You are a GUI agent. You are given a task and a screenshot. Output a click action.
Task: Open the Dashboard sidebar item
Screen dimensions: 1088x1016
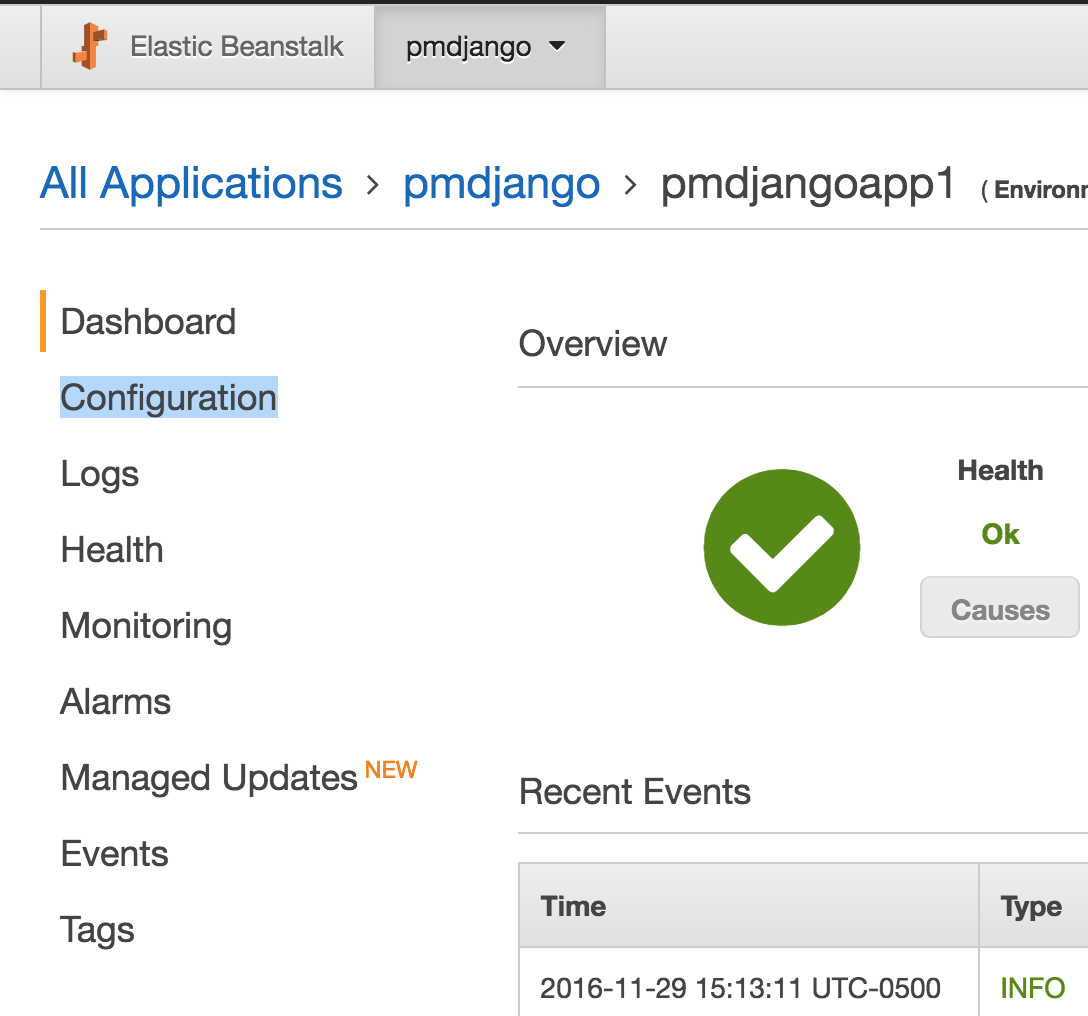point(148,321)
